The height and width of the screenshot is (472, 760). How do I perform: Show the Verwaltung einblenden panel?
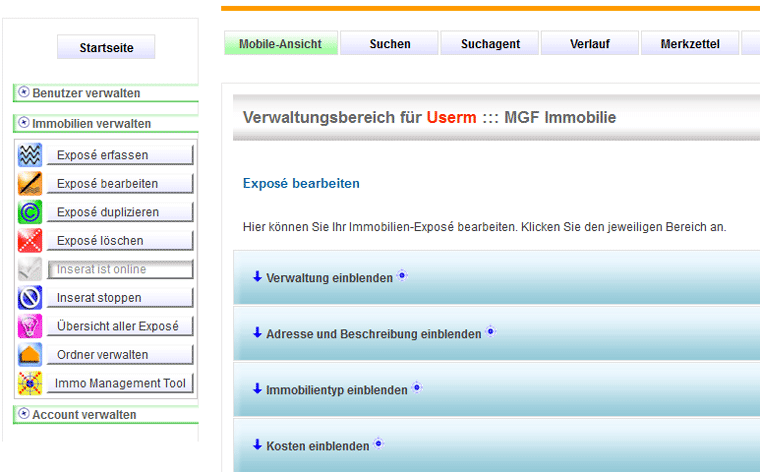[329, 278]
